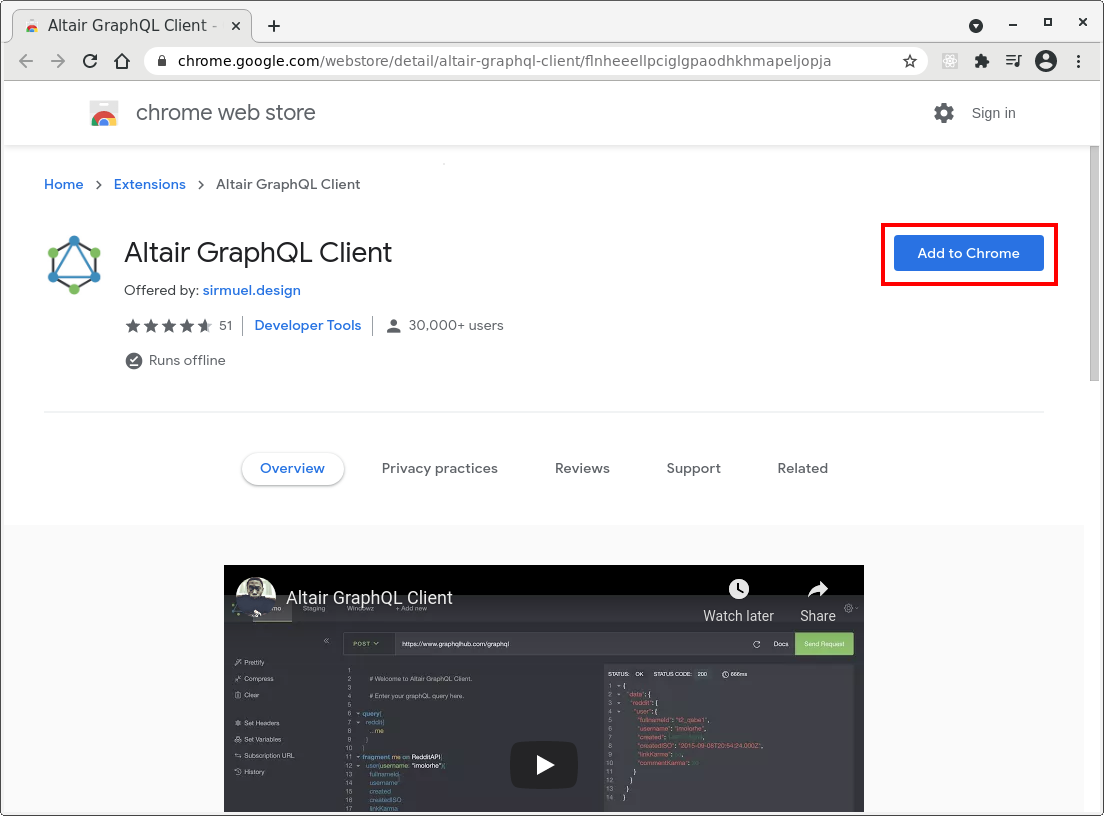Click the Altair GraphQL Client page heading
The width and height of the screenshot is (1104, 816).
click(x=258, y=252)
